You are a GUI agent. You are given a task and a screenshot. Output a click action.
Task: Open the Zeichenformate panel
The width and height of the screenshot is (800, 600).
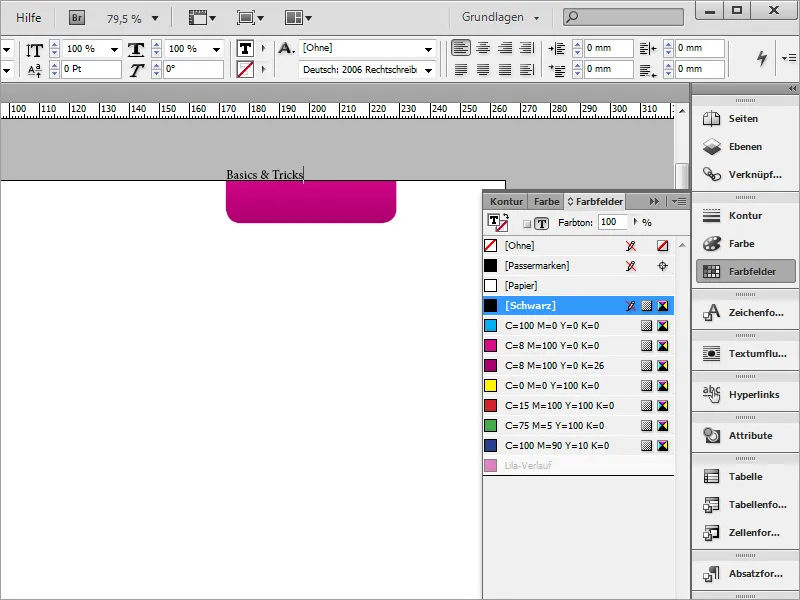click(x=745, y=313)
